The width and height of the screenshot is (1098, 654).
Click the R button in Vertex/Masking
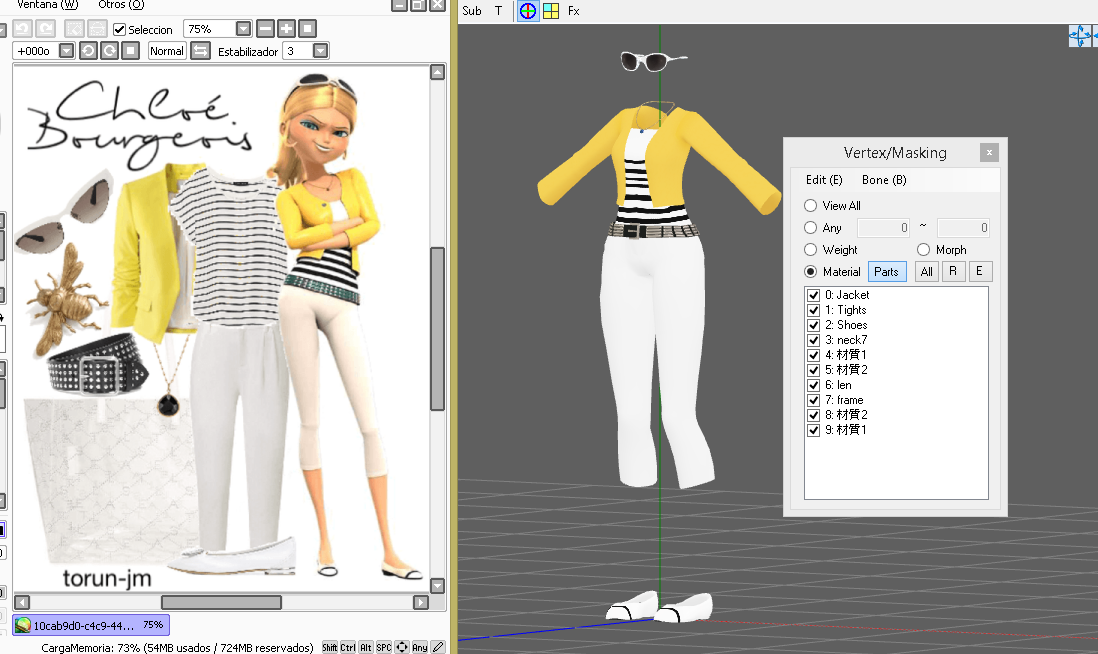pos(953,272)
